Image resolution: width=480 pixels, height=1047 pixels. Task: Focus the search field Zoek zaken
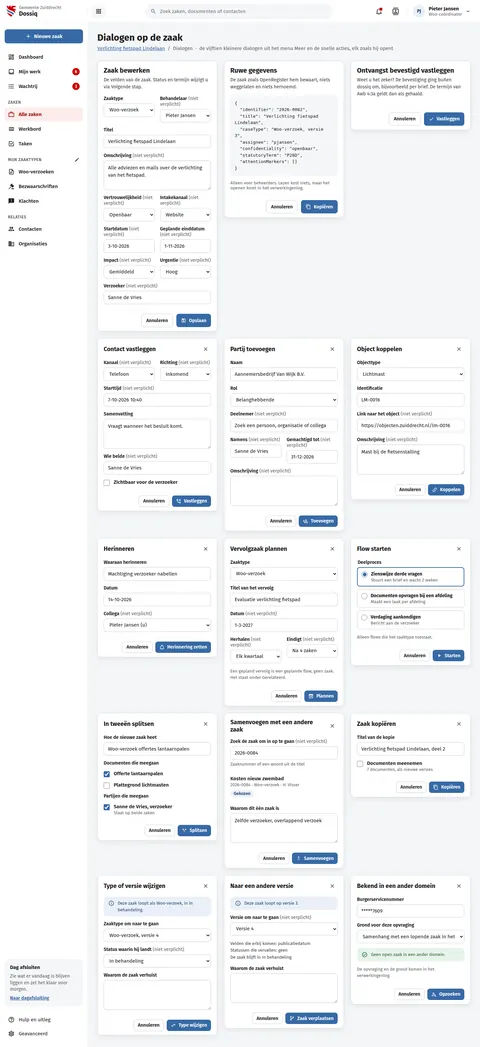pos(238,11)
